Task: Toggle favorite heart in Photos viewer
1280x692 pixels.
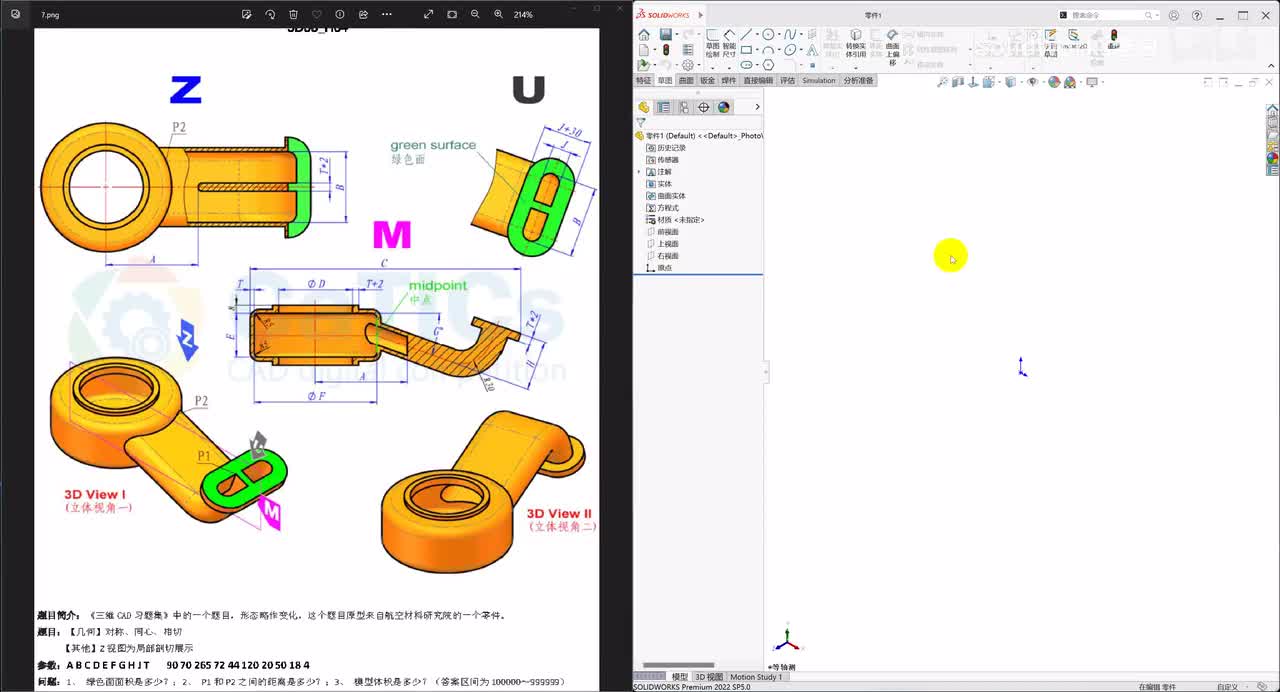Action: (x=317, y=14)
